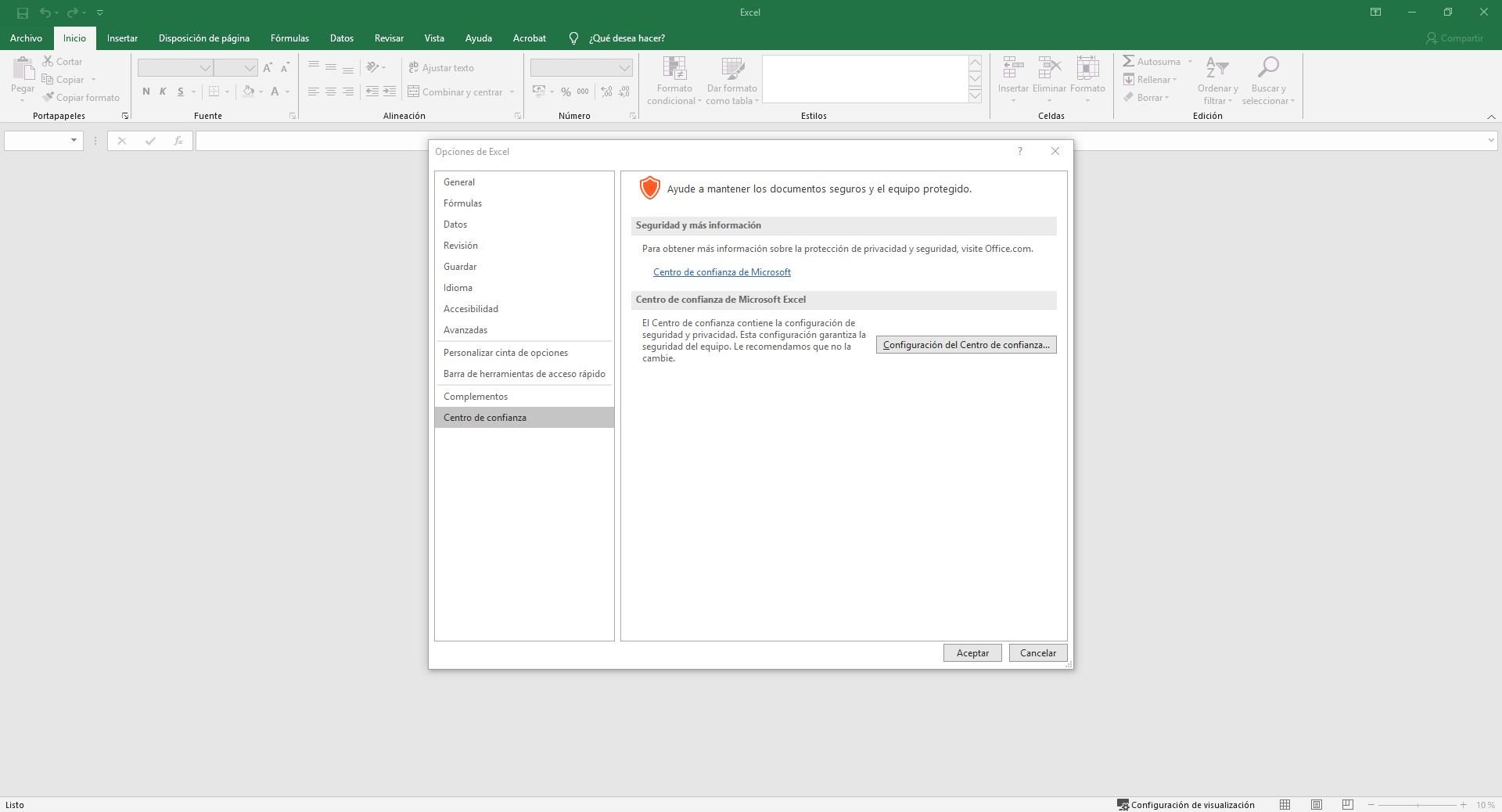Click the Undo arrow icon
This screenshot has width=1502, height=812.
pos(45,13)
